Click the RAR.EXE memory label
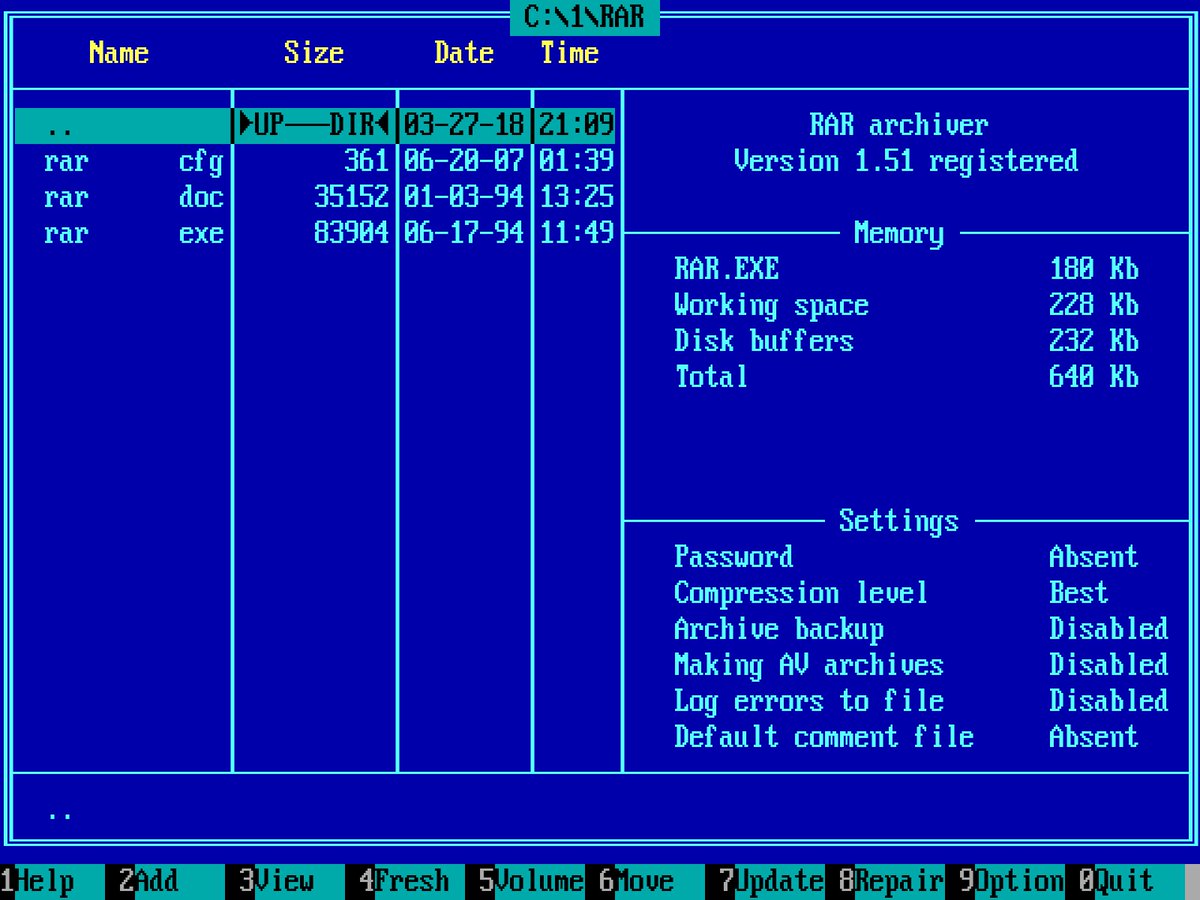This screenshot has width=1200, height=900. tap(726, 269)
